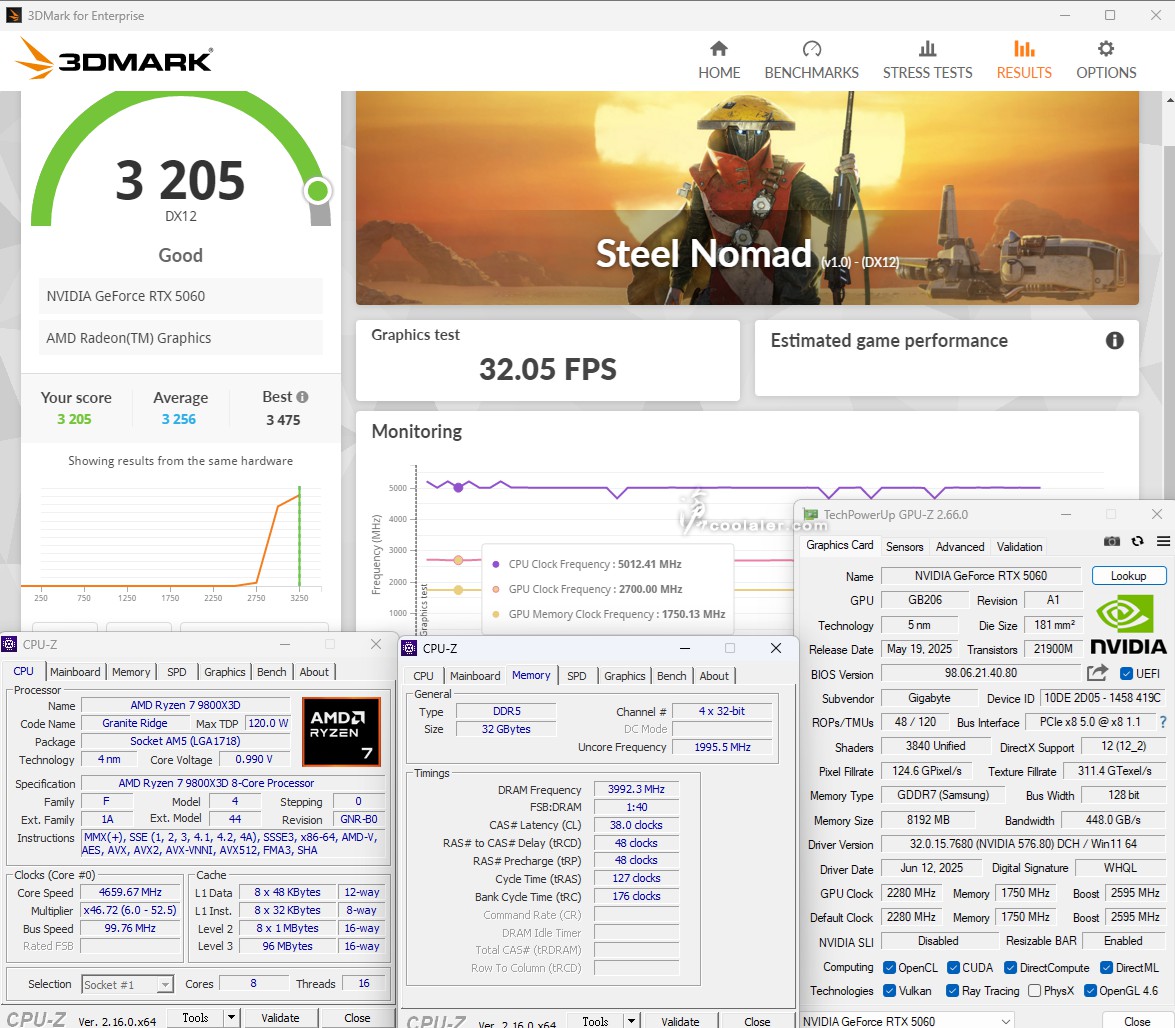Click the GPU-Z title bar app icon
This screenshot has height=1028, width=1175.
810,515
